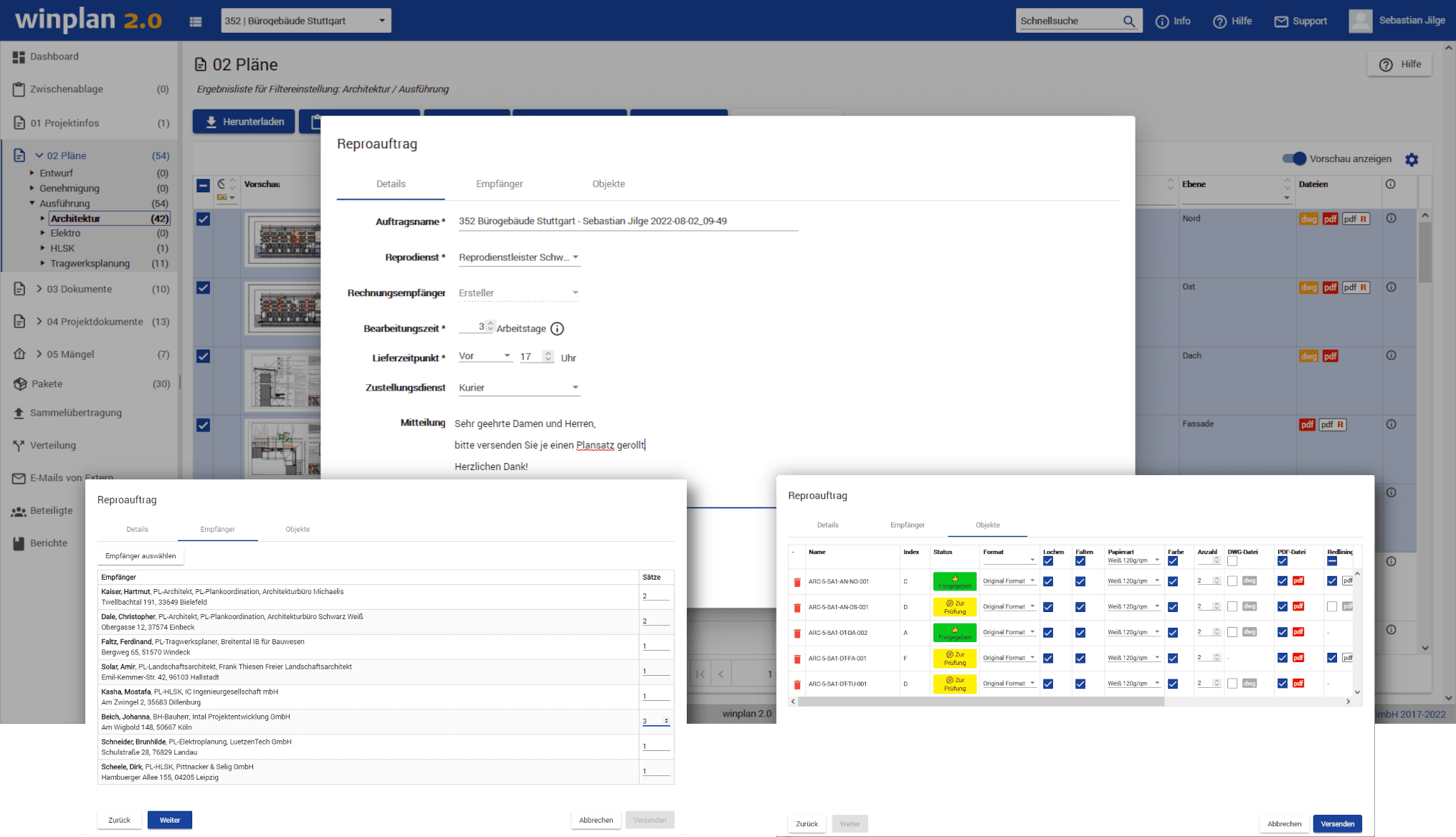Uncheck Falten for ARC-5-BA1-AN-OS-001

pos(1080,607)
